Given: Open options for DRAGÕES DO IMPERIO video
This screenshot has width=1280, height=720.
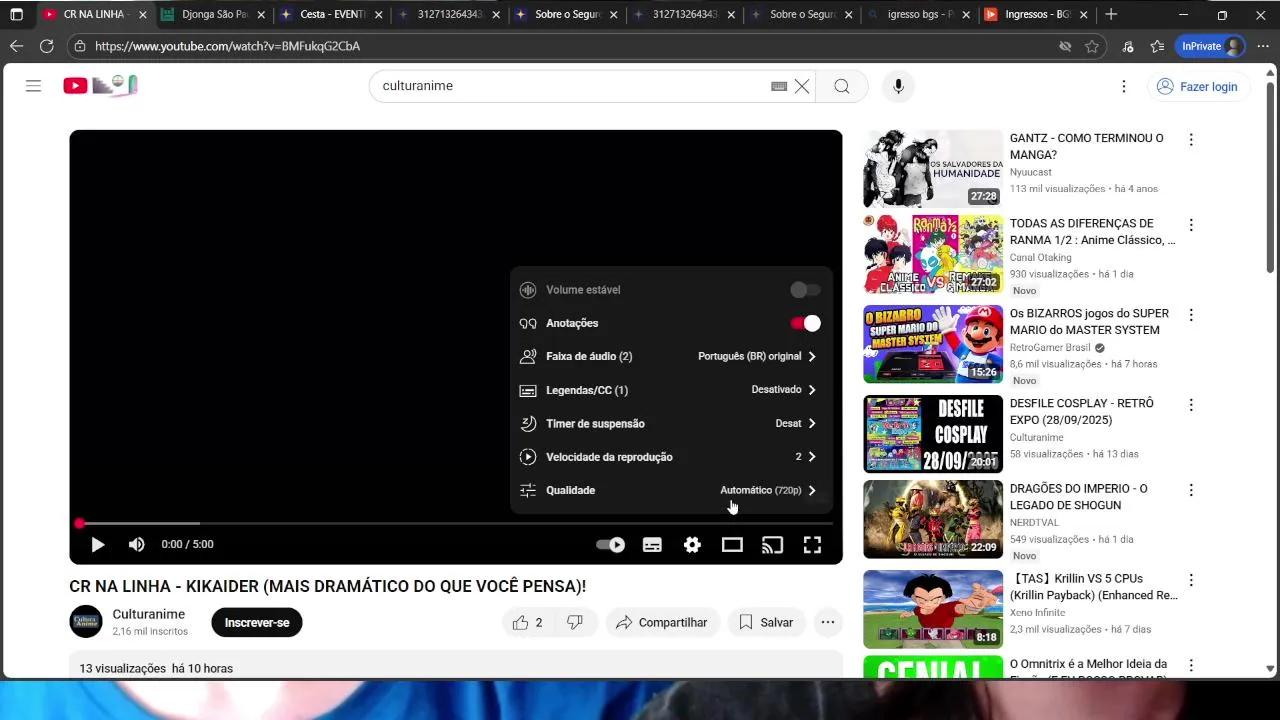Looking at the screenshot, I should point(1191,490).
